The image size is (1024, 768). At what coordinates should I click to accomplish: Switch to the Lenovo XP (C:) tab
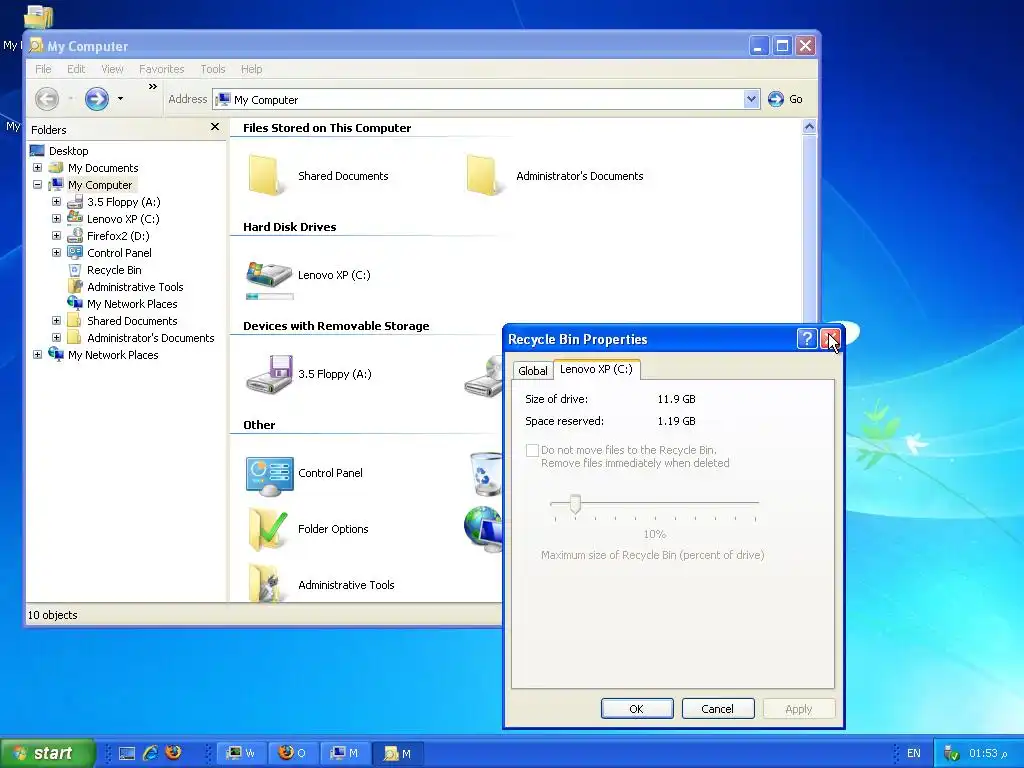[x=596, y=369]
